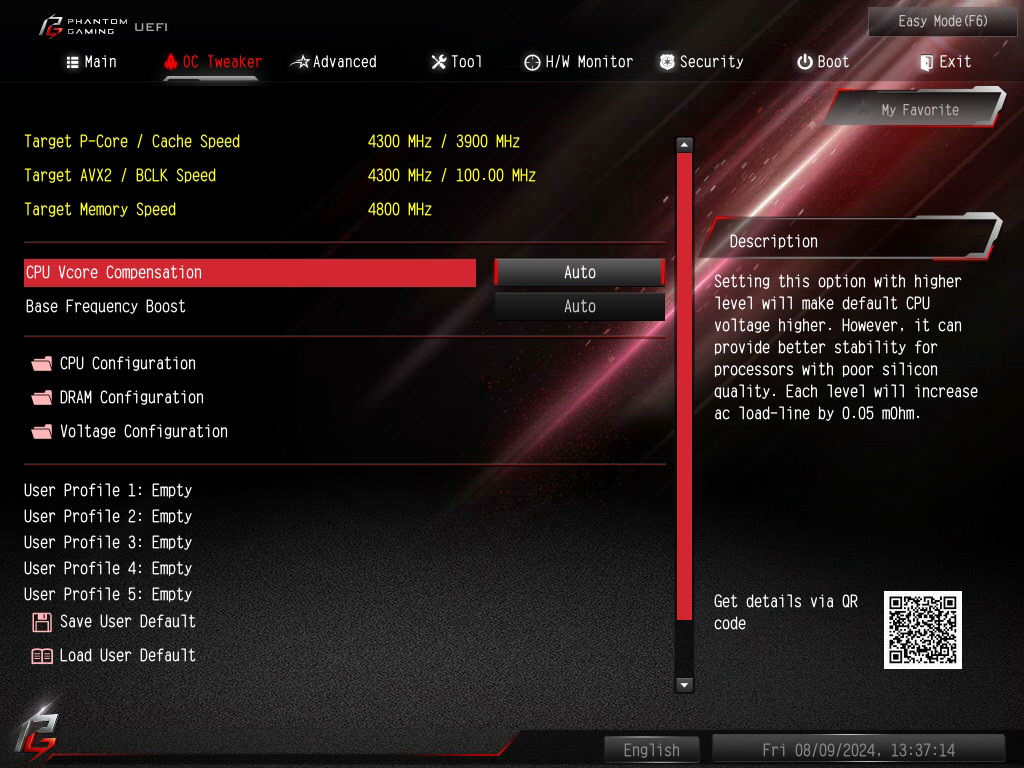Image resolution: width=1024 pixels, height=768 pixels.
Task: Open the Voltage Configuration folder icon
Action: pos(42,432)
